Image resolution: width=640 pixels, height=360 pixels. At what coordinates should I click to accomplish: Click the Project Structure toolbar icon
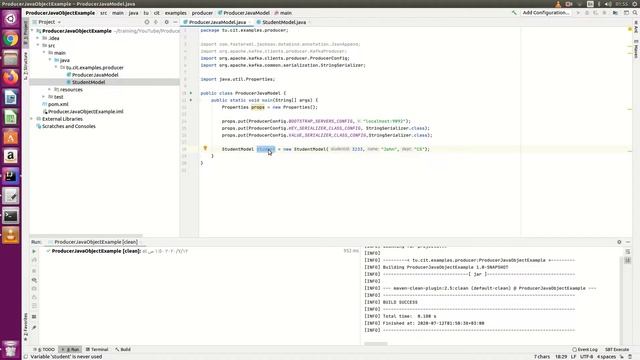coord(615,13)
